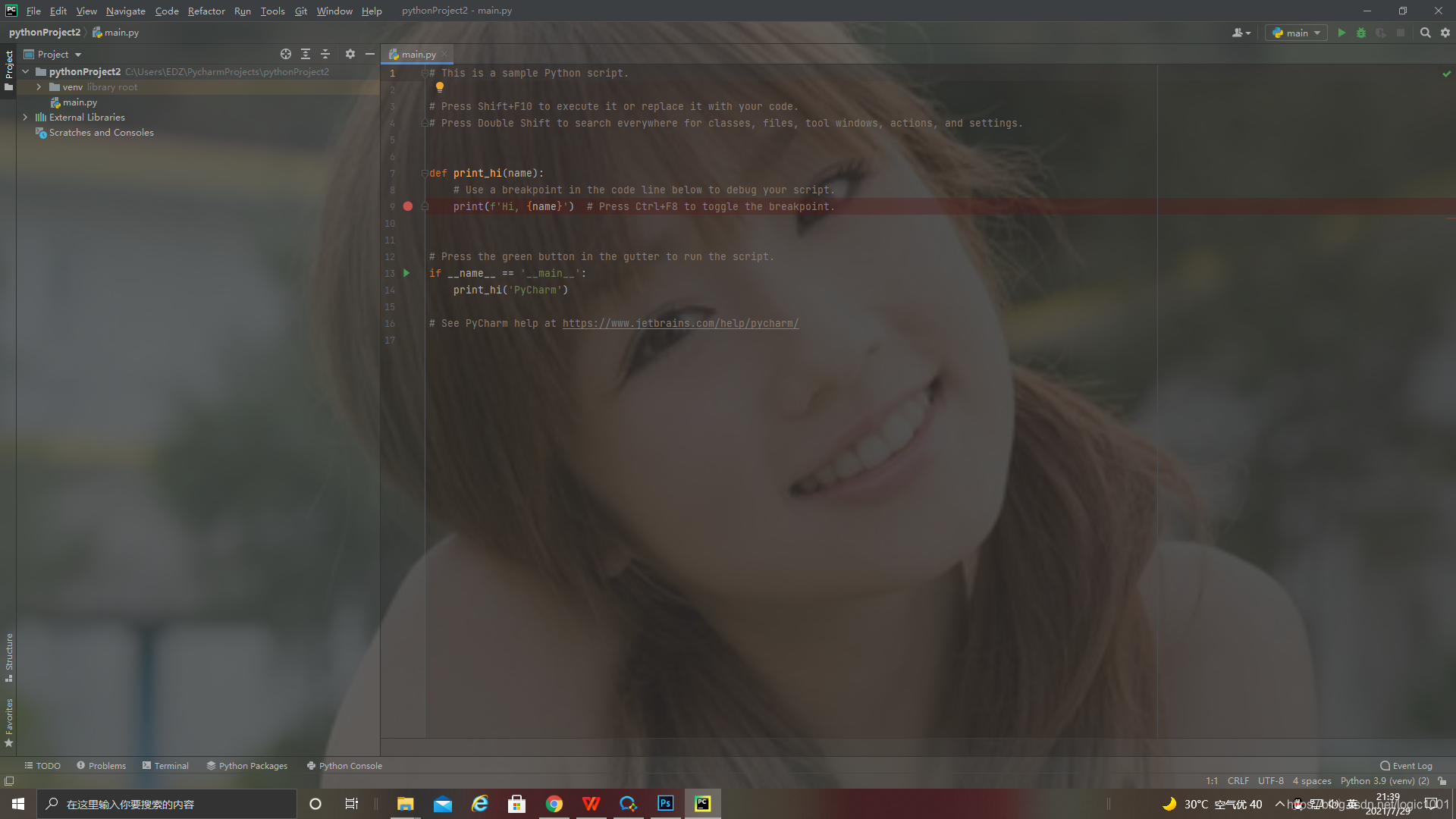Hide the Project tool window
The width and height of the screenshot is (1456, 819).
point(370,54)
